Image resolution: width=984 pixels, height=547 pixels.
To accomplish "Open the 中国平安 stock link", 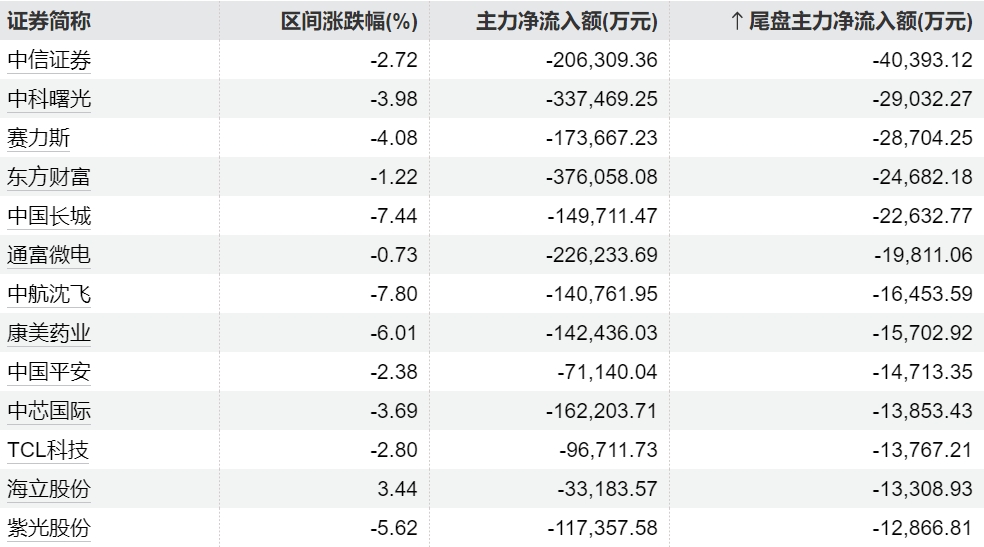I will (49, 372).
